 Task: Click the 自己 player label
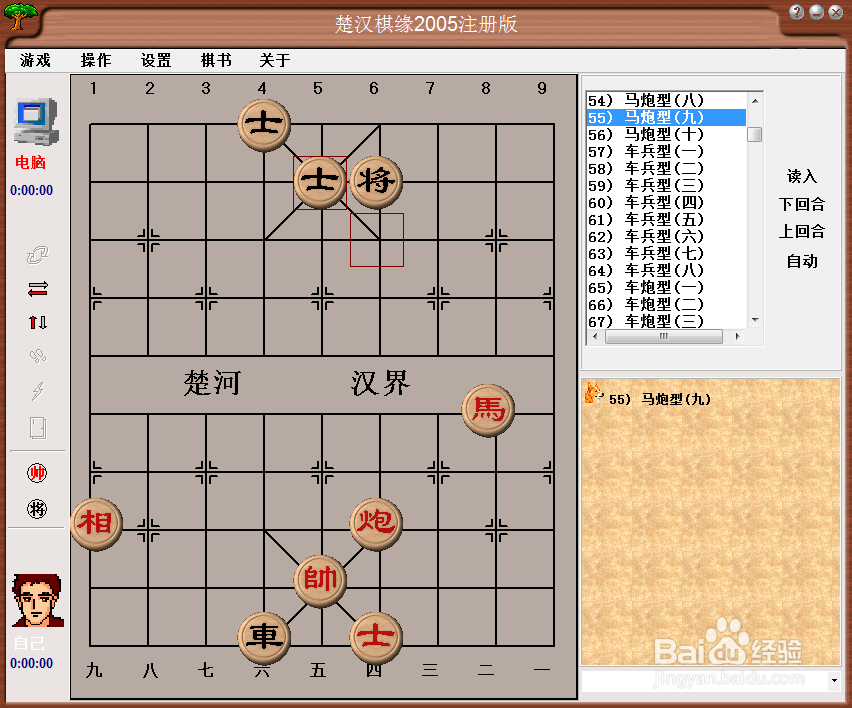point(29,643)
